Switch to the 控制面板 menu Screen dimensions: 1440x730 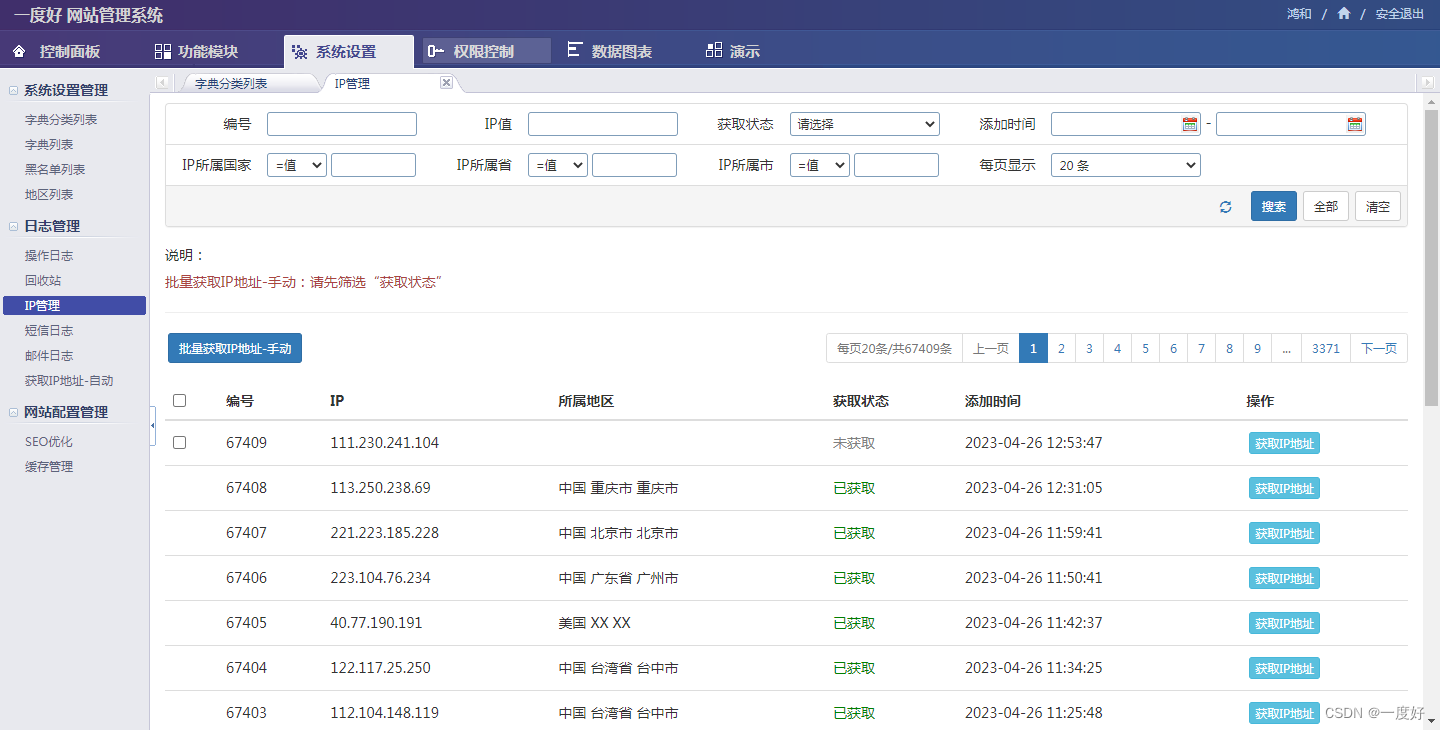70,51
